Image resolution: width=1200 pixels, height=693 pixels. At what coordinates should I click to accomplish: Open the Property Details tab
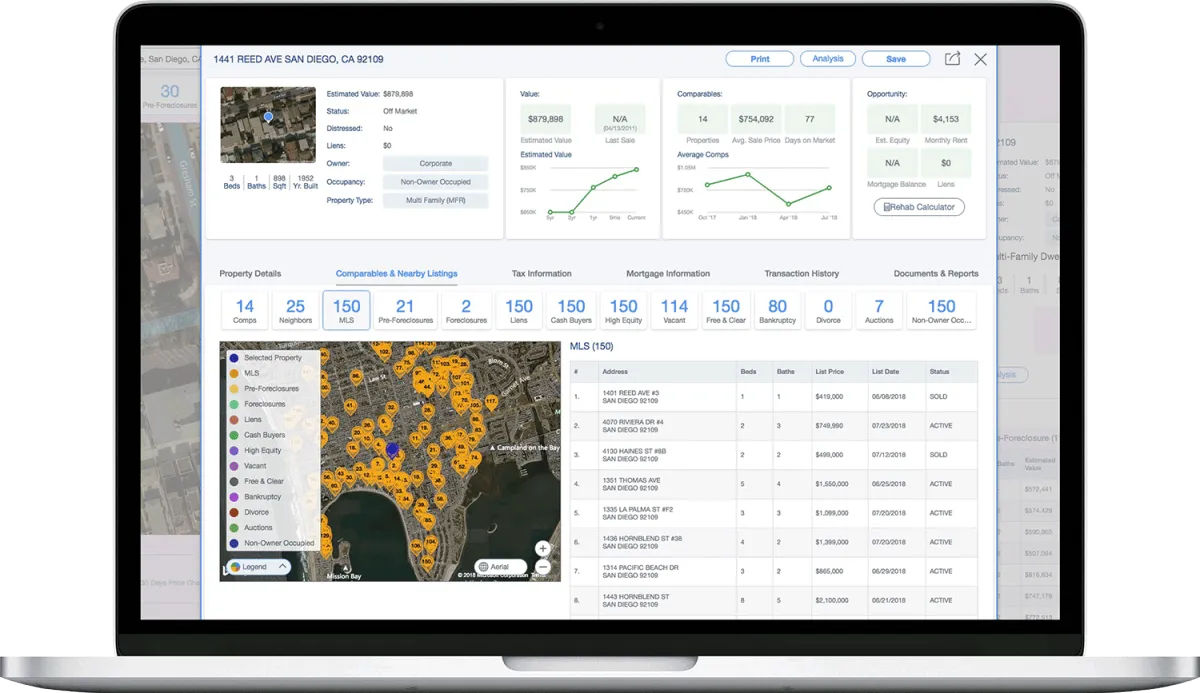click(x=250, y=273)
